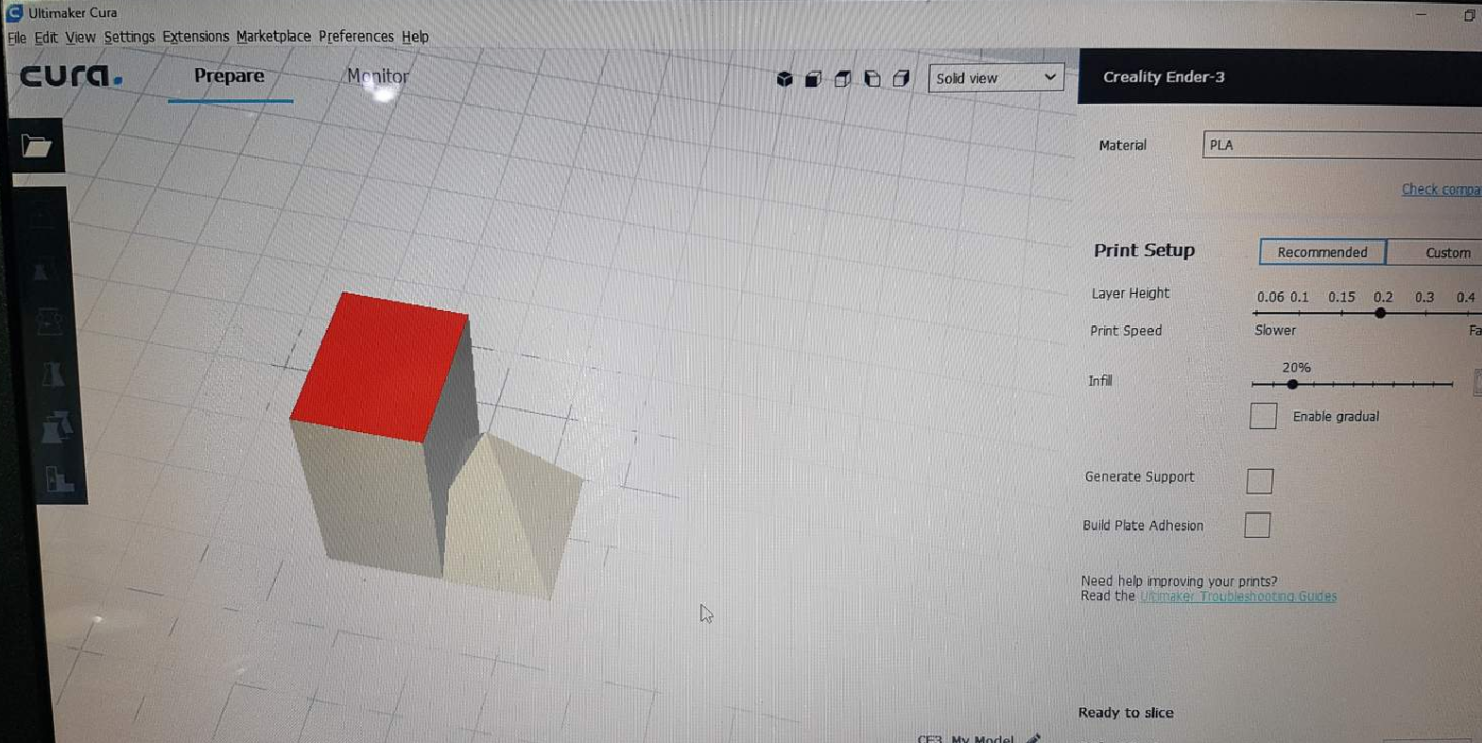Select the Support Blocker tool

[x=60, y=479]
